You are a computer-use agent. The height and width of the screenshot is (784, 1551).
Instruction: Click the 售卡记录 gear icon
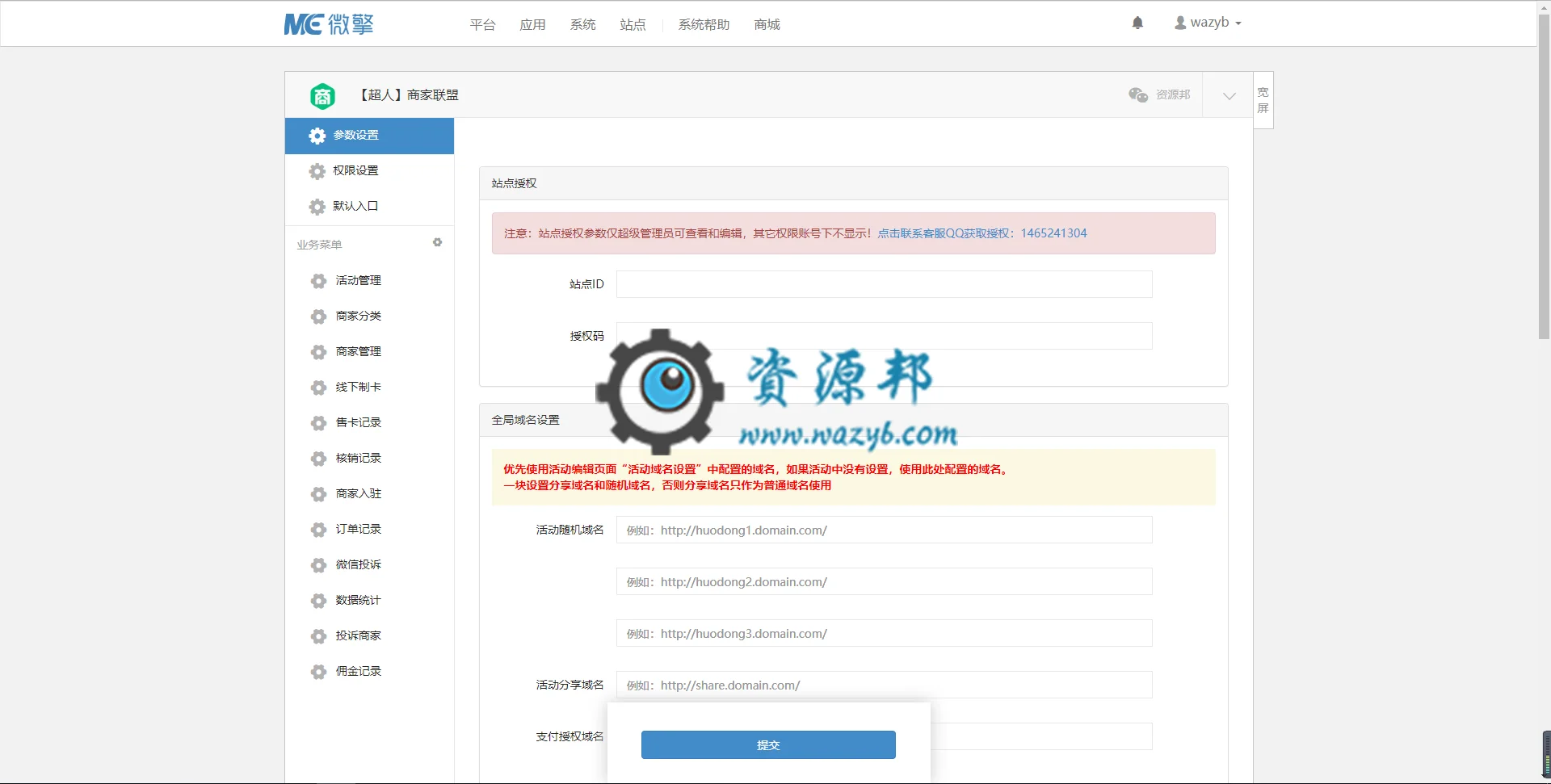[x=319, y=423]
